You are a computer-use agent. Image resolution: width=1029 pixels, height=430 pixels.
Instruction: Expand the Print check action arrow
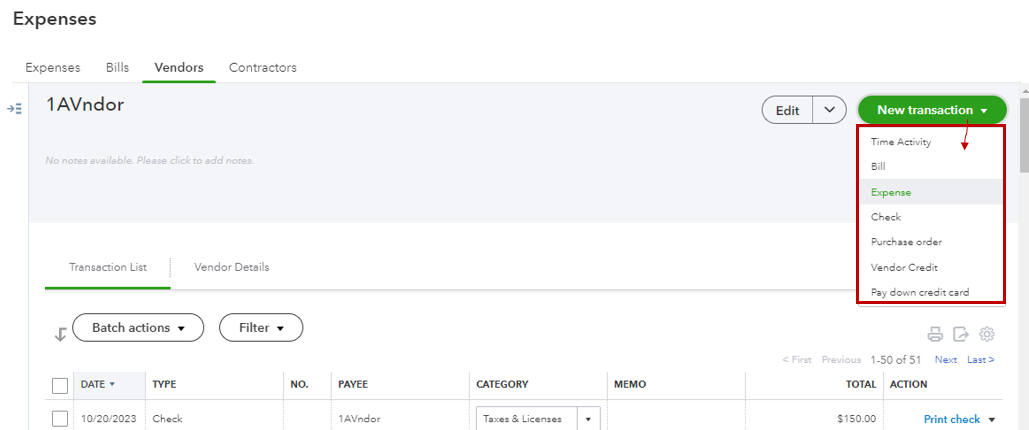[x=992, y=420]
